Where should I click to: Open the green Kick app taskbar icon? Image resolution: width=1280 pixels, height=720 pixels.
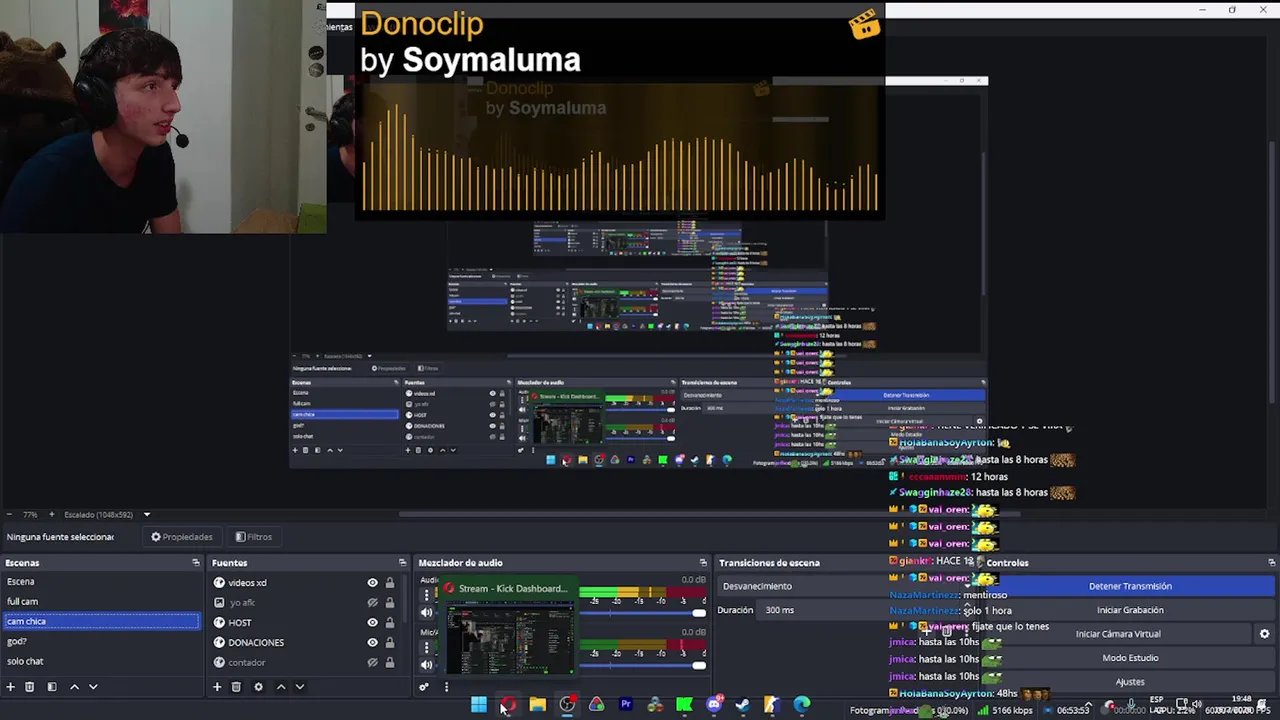pyautogui.click(x=684, y=705)
